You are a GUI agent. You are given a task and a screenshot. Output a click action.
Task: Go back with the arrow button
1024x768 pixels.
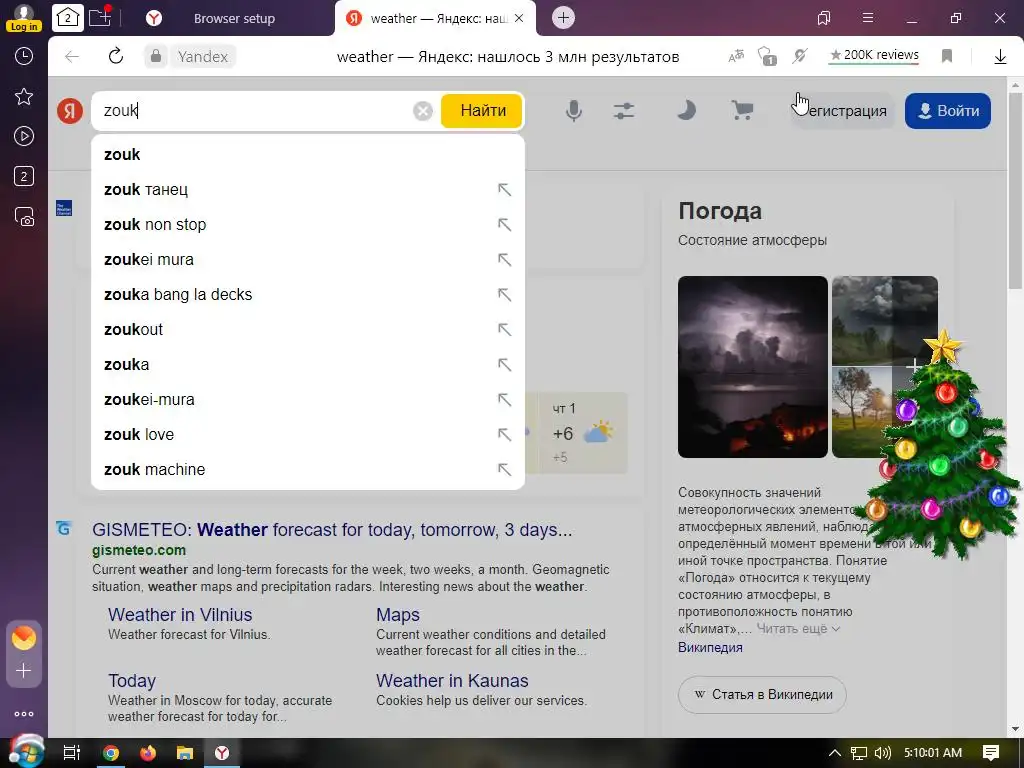pyautogui.click(x=72, y=57)
